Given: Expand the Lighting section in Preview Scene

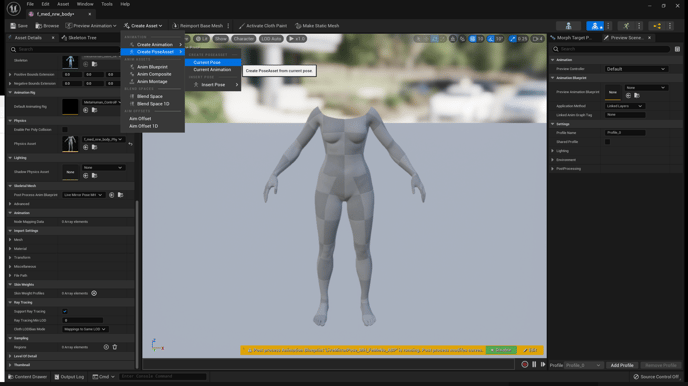Looking at the screenshot, I should (552, 151).
